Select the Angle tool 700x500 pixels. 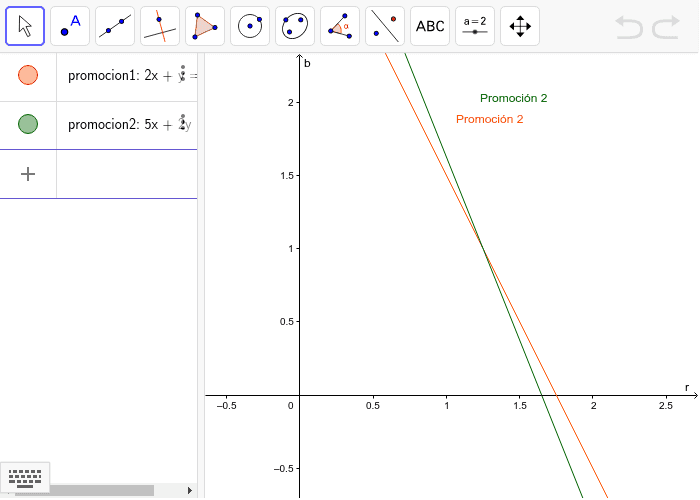(x=340, y=26)
